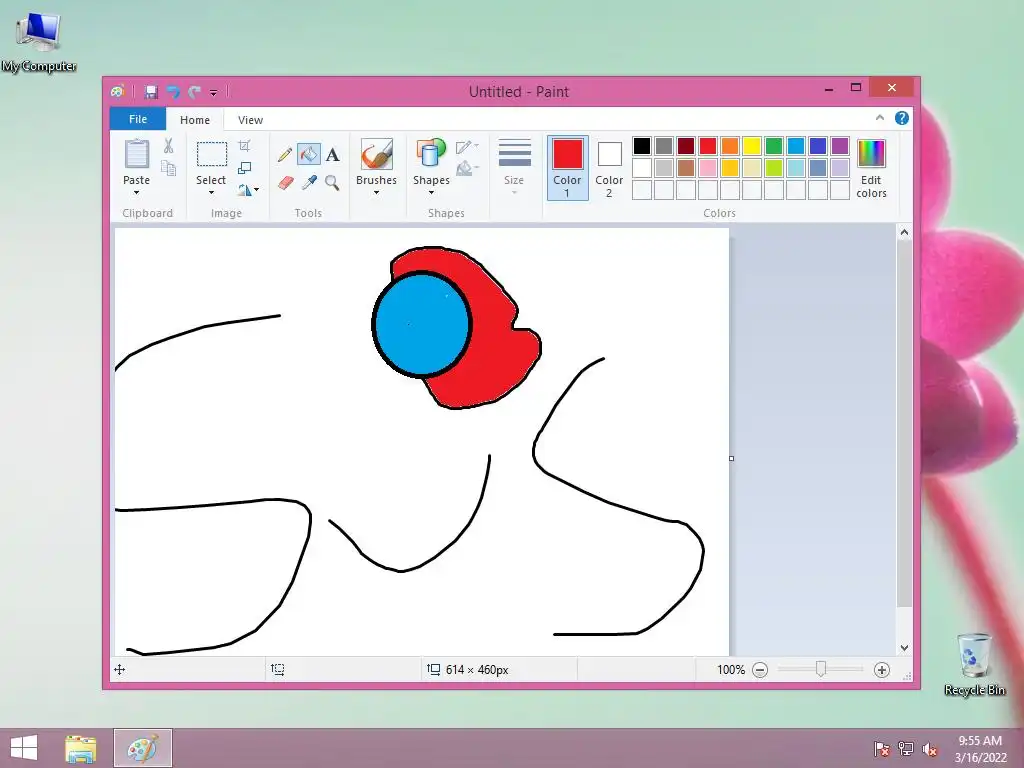
Task: Click the volume speaker tray icon
Action: click(x=929, y=749)
